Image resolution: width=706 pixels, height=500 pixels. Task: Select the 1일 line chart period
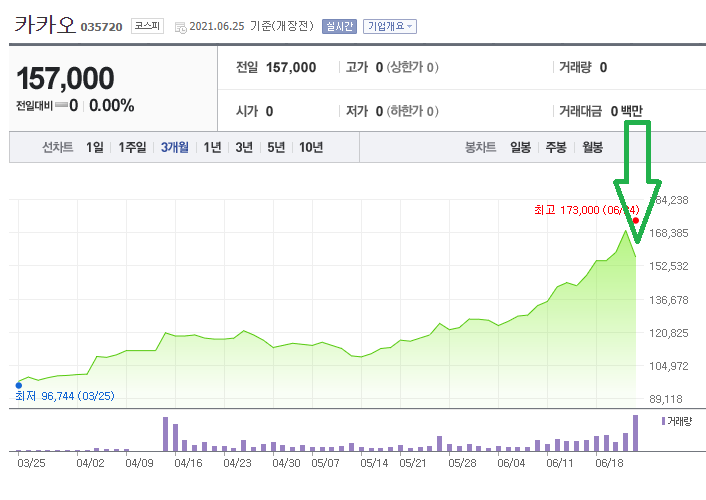tap(95, 147)
